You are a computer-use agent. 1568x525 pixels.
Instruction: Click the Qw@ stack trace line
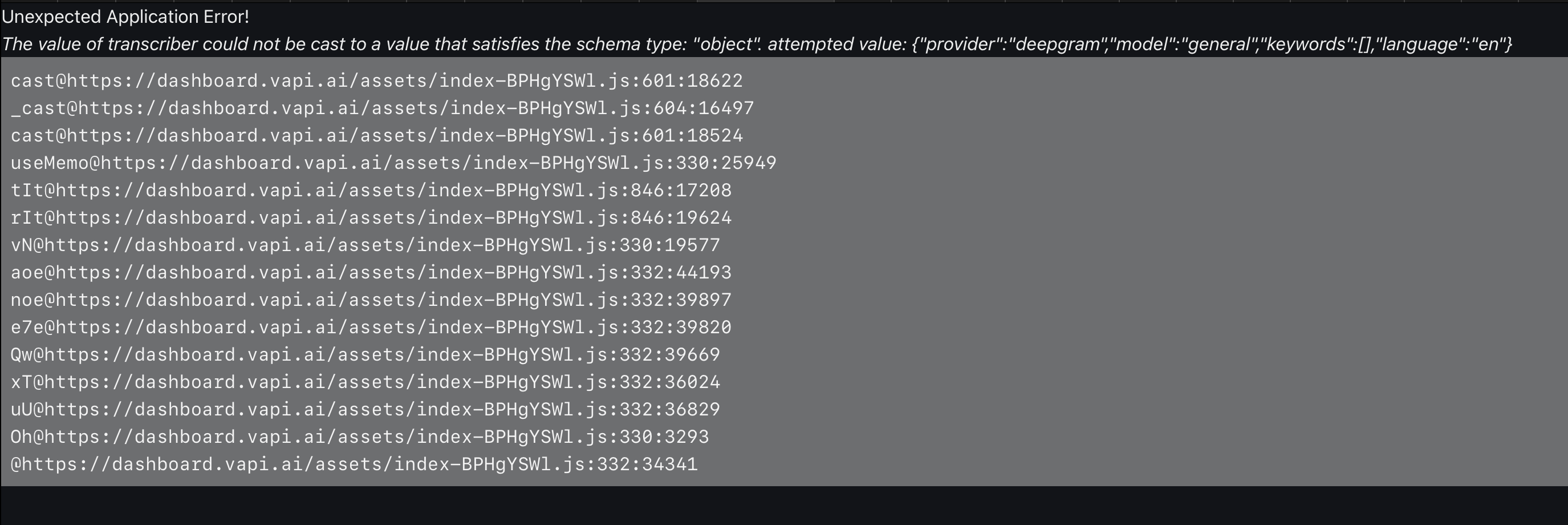point(365,355)
